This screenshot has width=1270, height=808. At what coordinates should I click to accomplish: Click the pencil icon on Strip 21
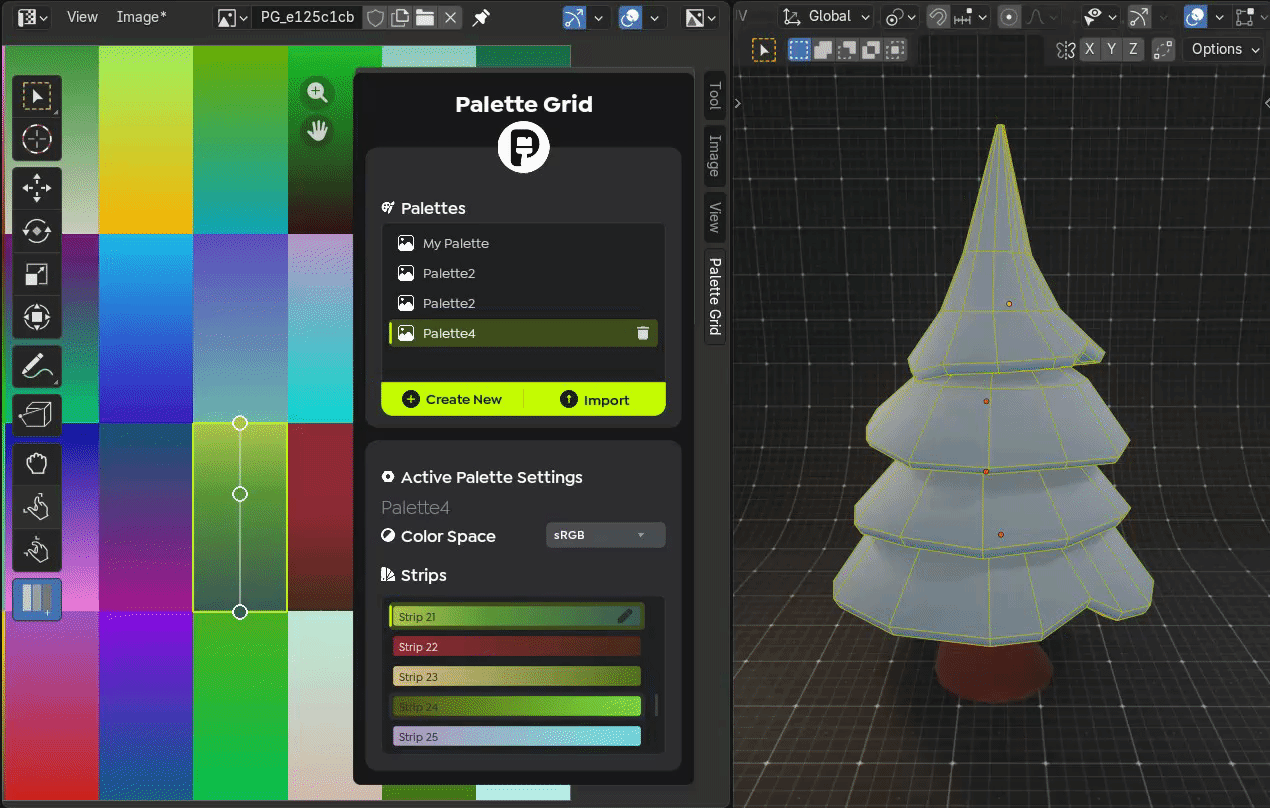coord(625,616)
